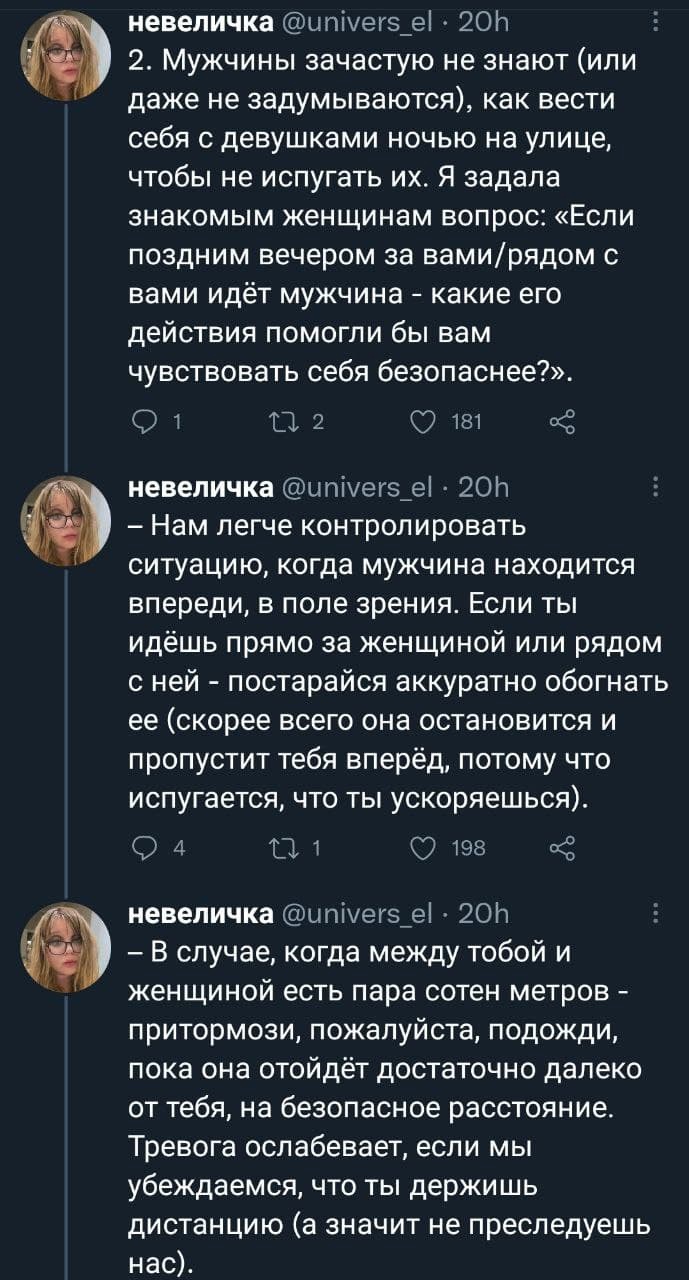689x1280 pixels.
Task: Open невеличка avatar on the first tweet
Action: pyautogui.click(x=66, y=54)
